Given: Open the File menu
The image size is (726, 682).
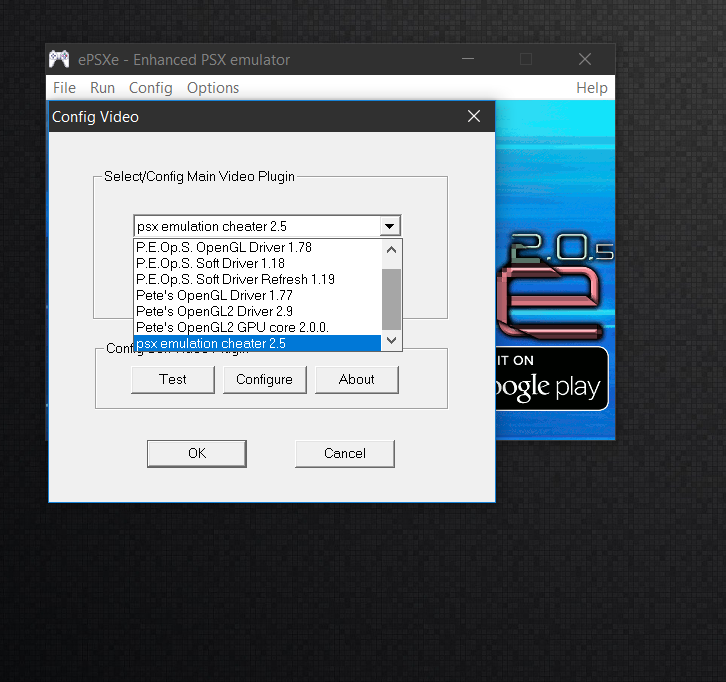Looking at the screenshot, I should tap(64, 88).
